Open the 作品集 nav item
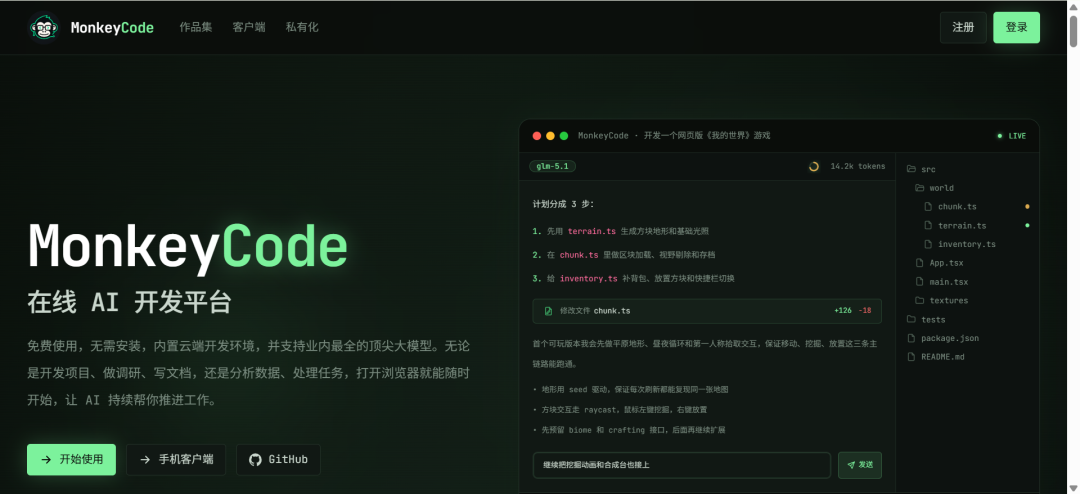 point(196,28)
